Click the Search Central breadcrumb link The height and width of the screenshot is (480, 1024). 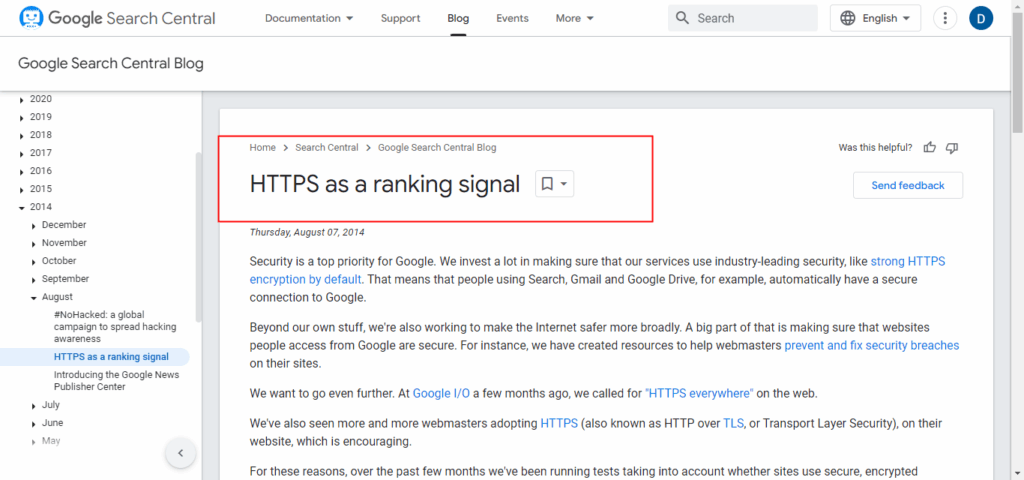coord(327,148)
